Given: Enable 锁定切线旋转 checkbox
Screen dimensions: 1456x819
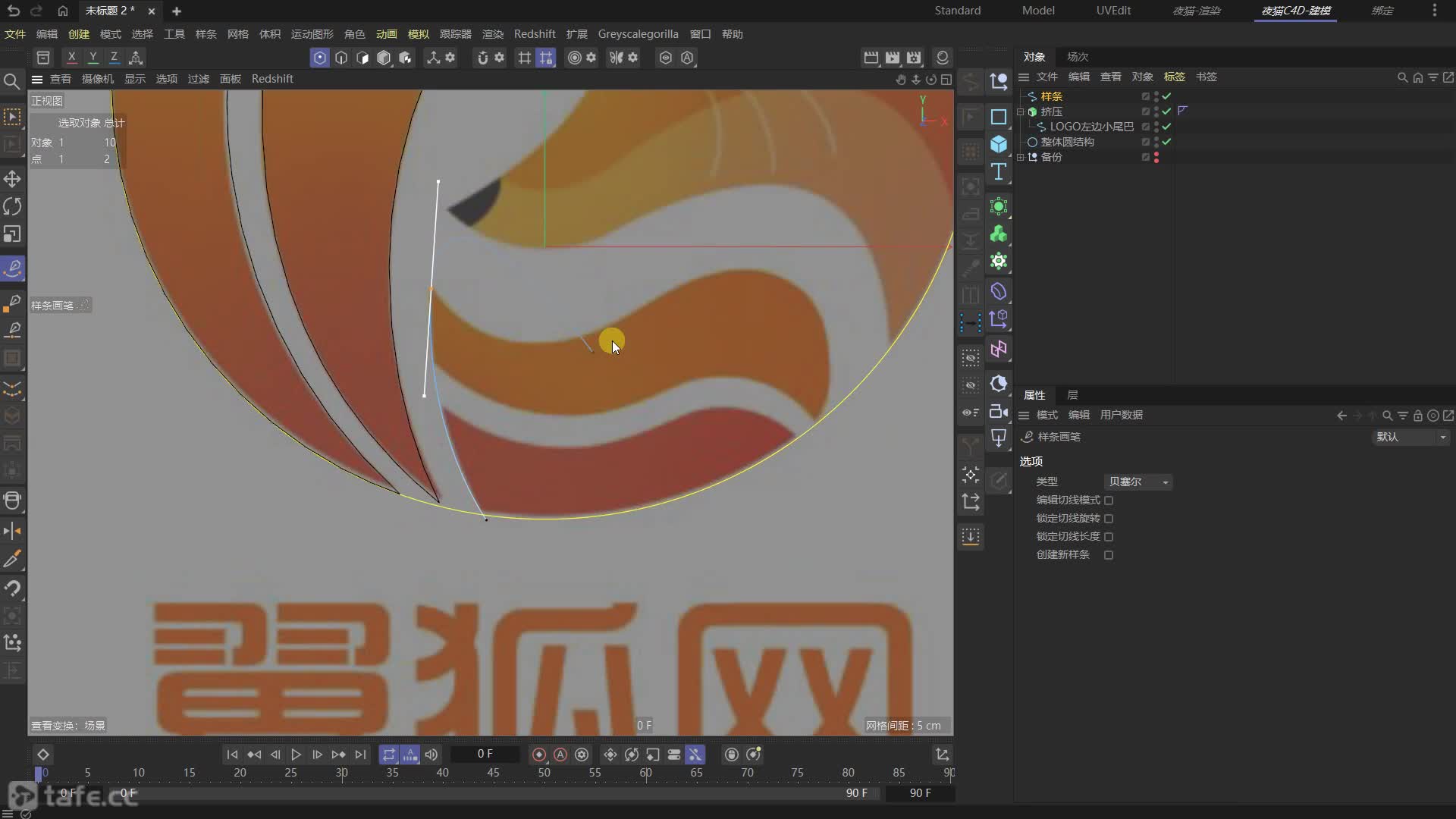Looking at the screenshot, I should click(x=1109, y=519).
